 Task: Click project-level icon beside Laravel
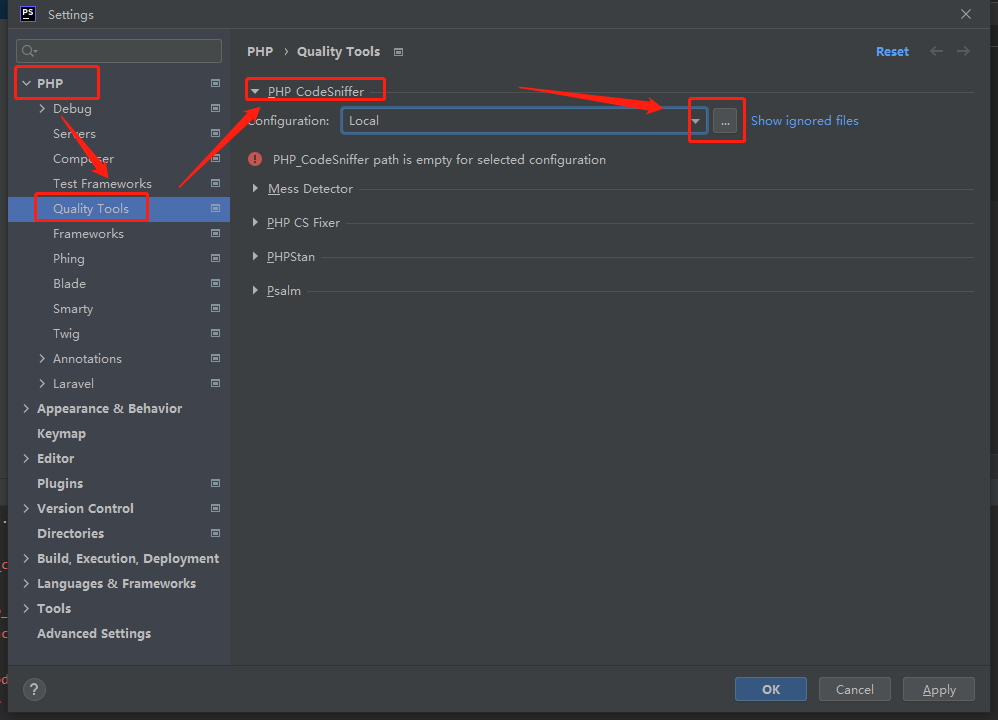(215, 383)
